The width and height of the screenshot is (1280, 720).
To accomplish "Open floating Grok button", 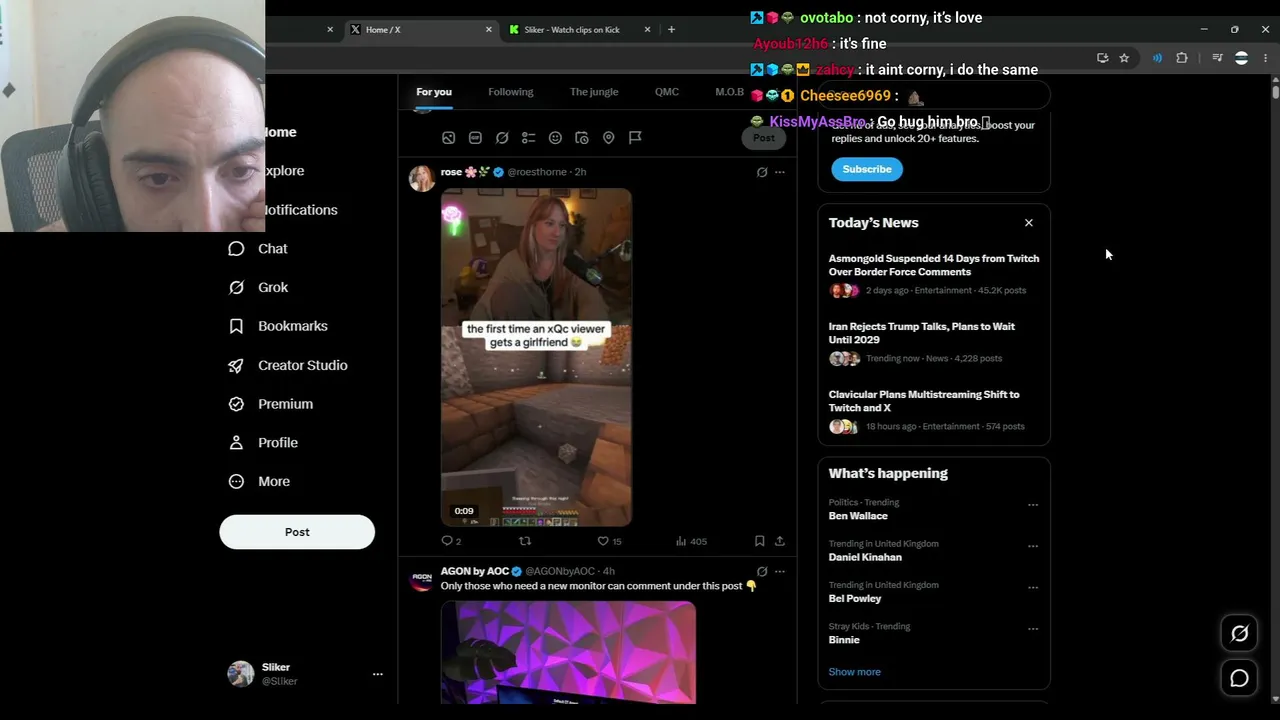I will pyautogui.click(x=1239, y=633).
